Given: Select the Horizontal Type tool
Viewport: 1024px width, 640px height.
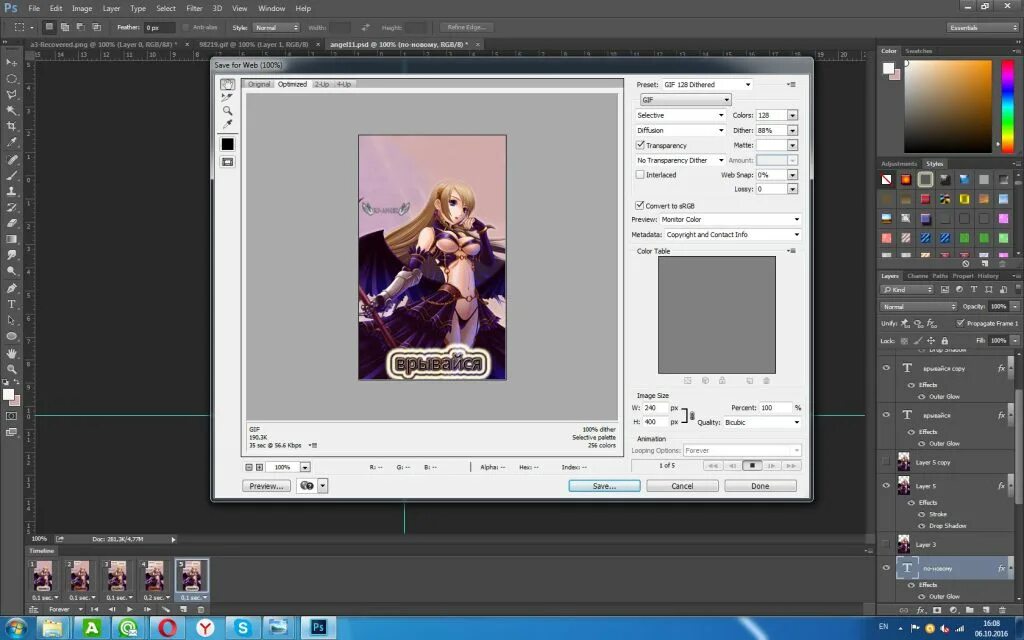Looking at the screenshot, I should (11, 304).
